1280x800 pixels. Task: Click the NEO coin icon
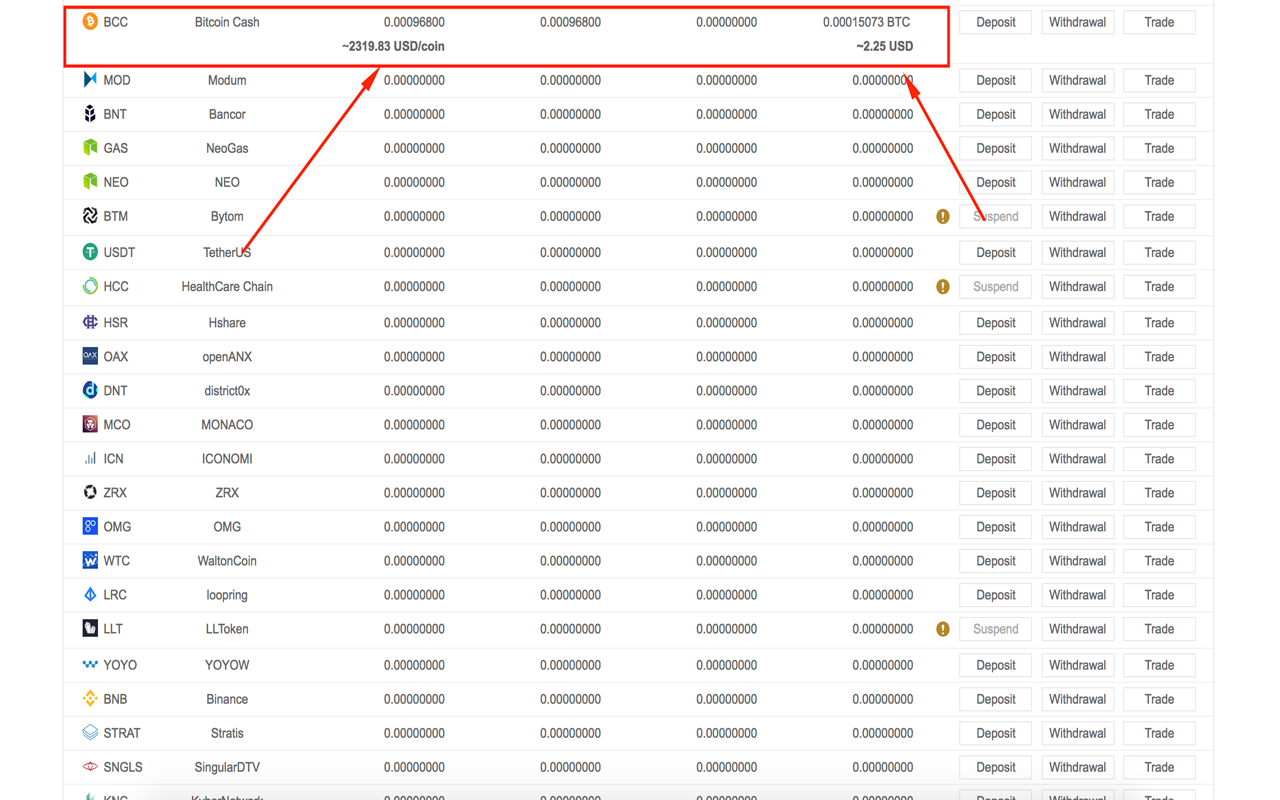(90, 182)
